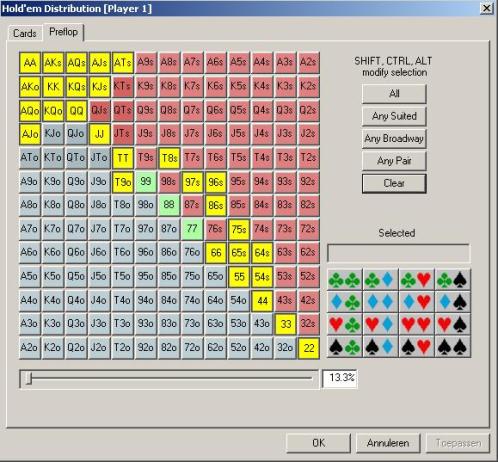498x462 pixels.
Task: Toggle the 99 pocket pair cell
Action: [146, 182]
